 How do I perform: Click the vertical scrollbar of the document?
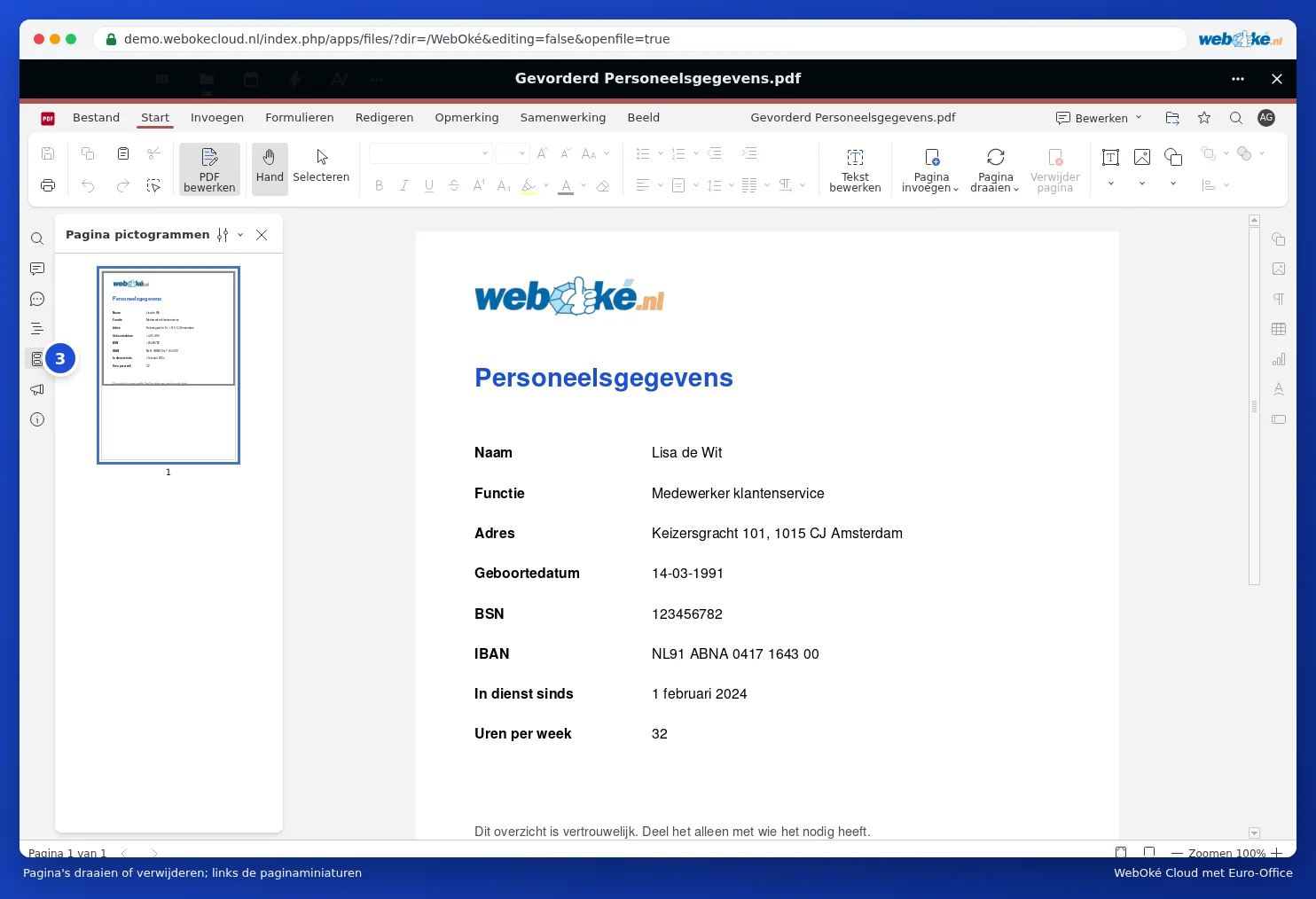click(x=1254, y=406)
